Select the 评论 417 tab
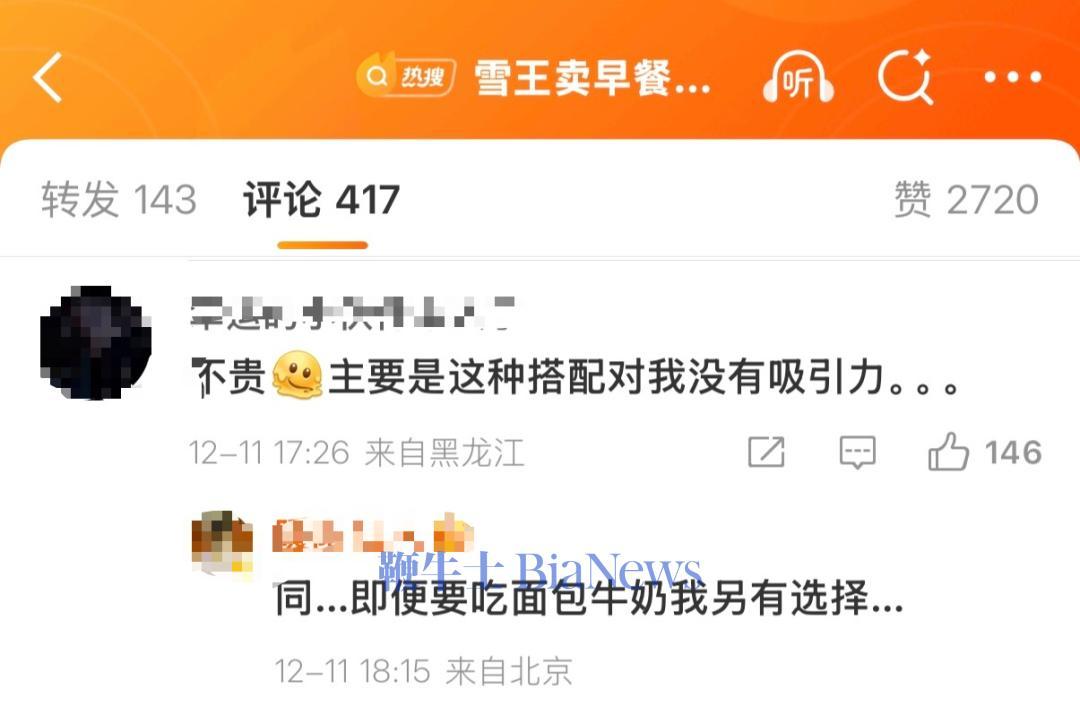The width and height of the screenshot is (1080, 715). pyautogui.click(x=322, y=200)
